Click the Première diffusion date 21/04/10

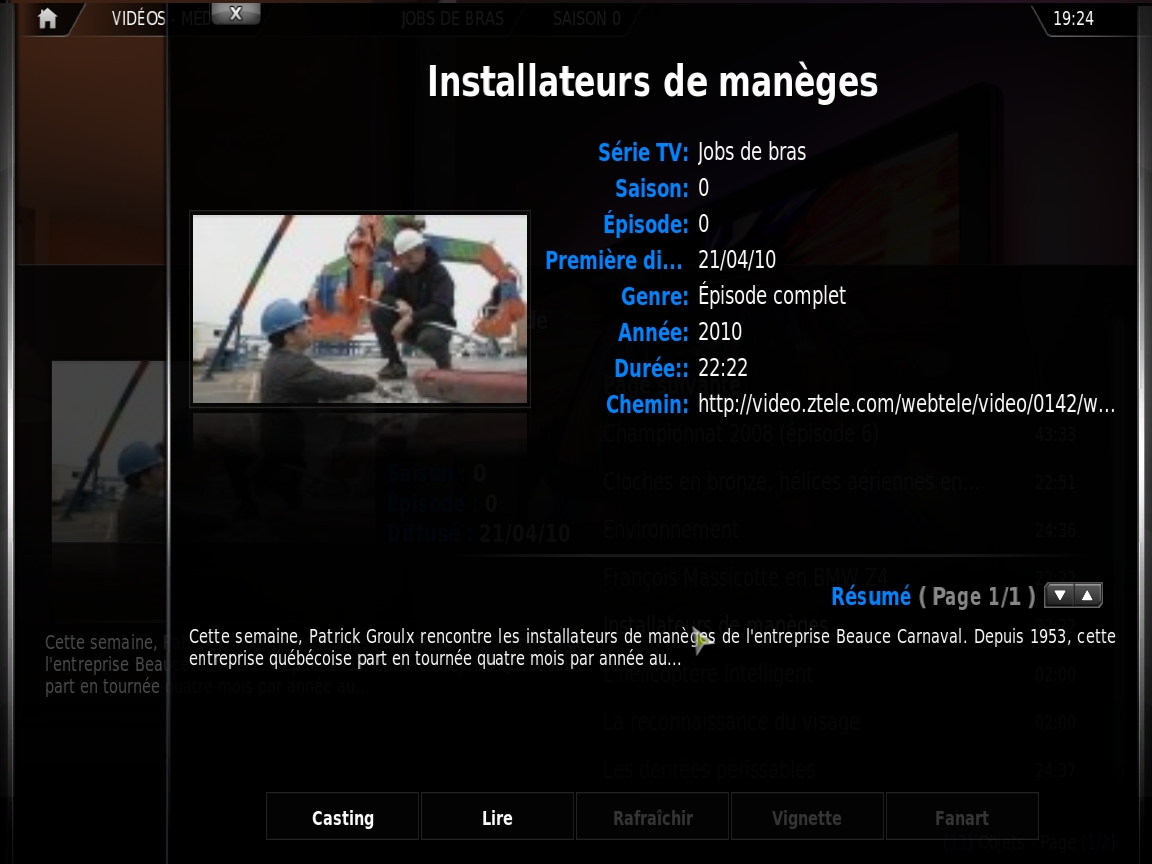(x=737, y=259)
